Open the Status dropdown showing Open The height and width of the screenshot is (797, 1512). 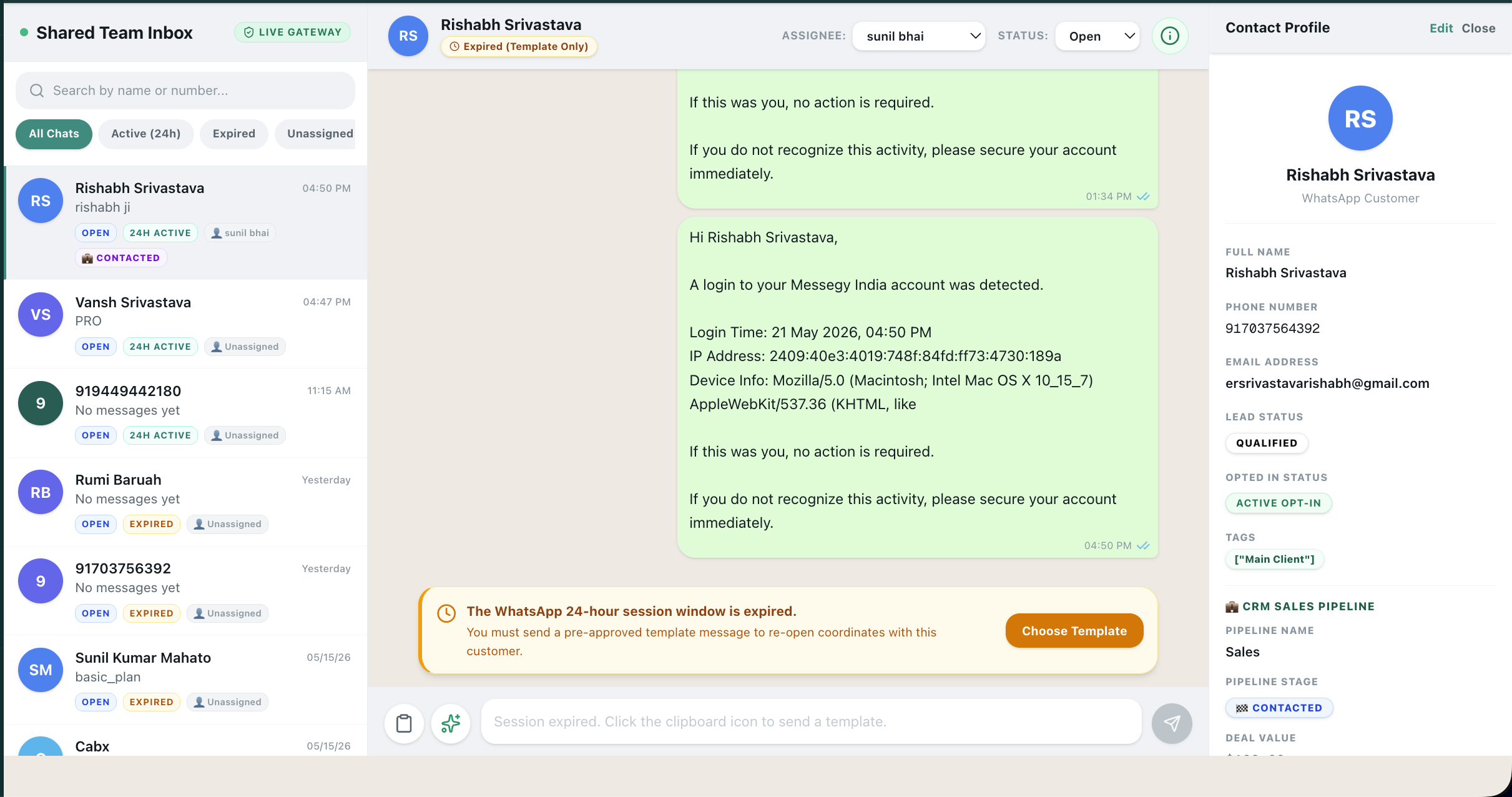[x=1097, y=36]
